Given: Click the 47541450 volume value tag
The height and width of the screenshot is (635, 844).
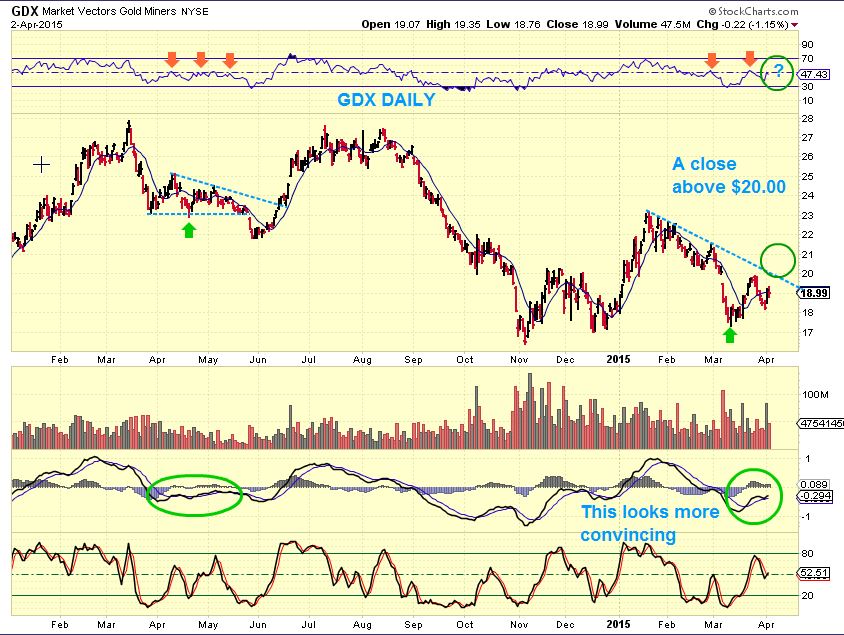Looking at the screenshot, I should (x=821, y=424).
